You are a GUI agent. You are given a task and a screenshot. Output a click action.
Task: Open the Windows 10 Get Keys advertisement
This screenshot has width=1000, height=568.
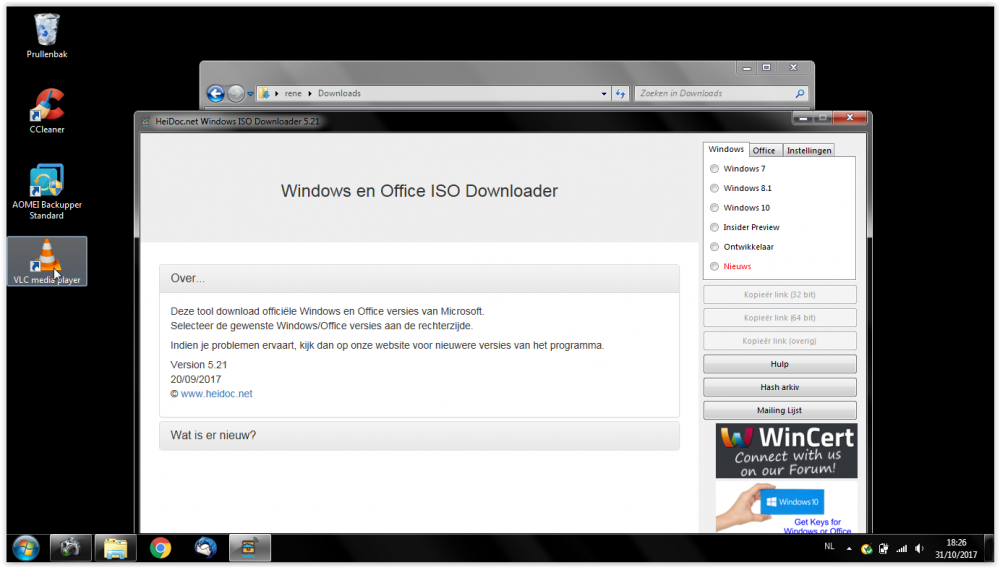(786, 507)
